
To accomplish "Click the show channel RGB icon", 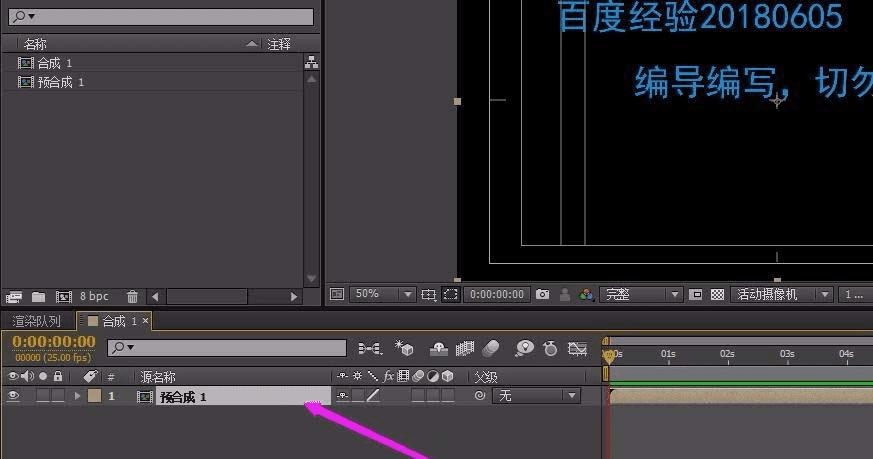I will point(586,294).
